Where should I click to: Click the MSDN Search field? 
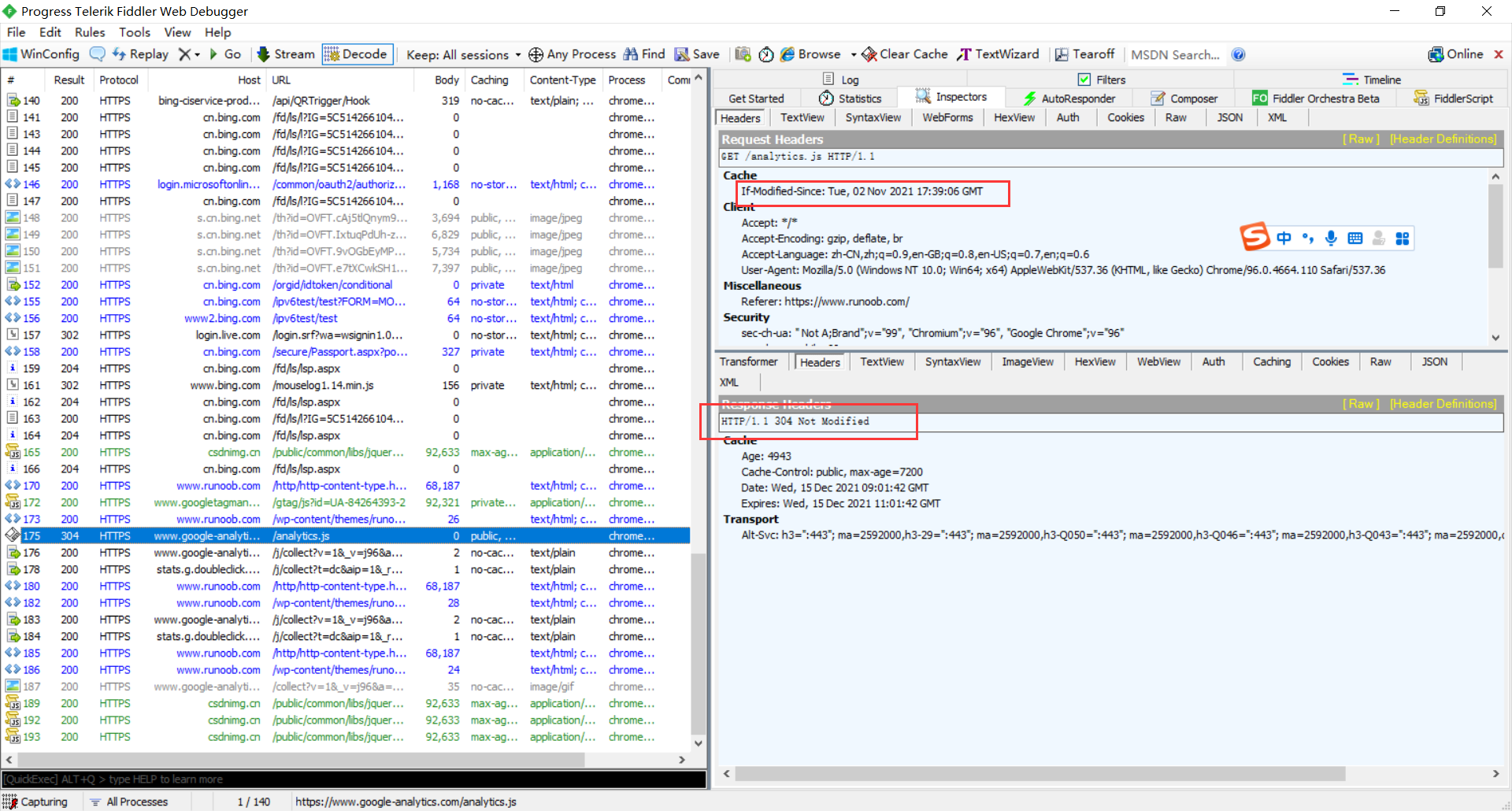tap(1176, 54)
